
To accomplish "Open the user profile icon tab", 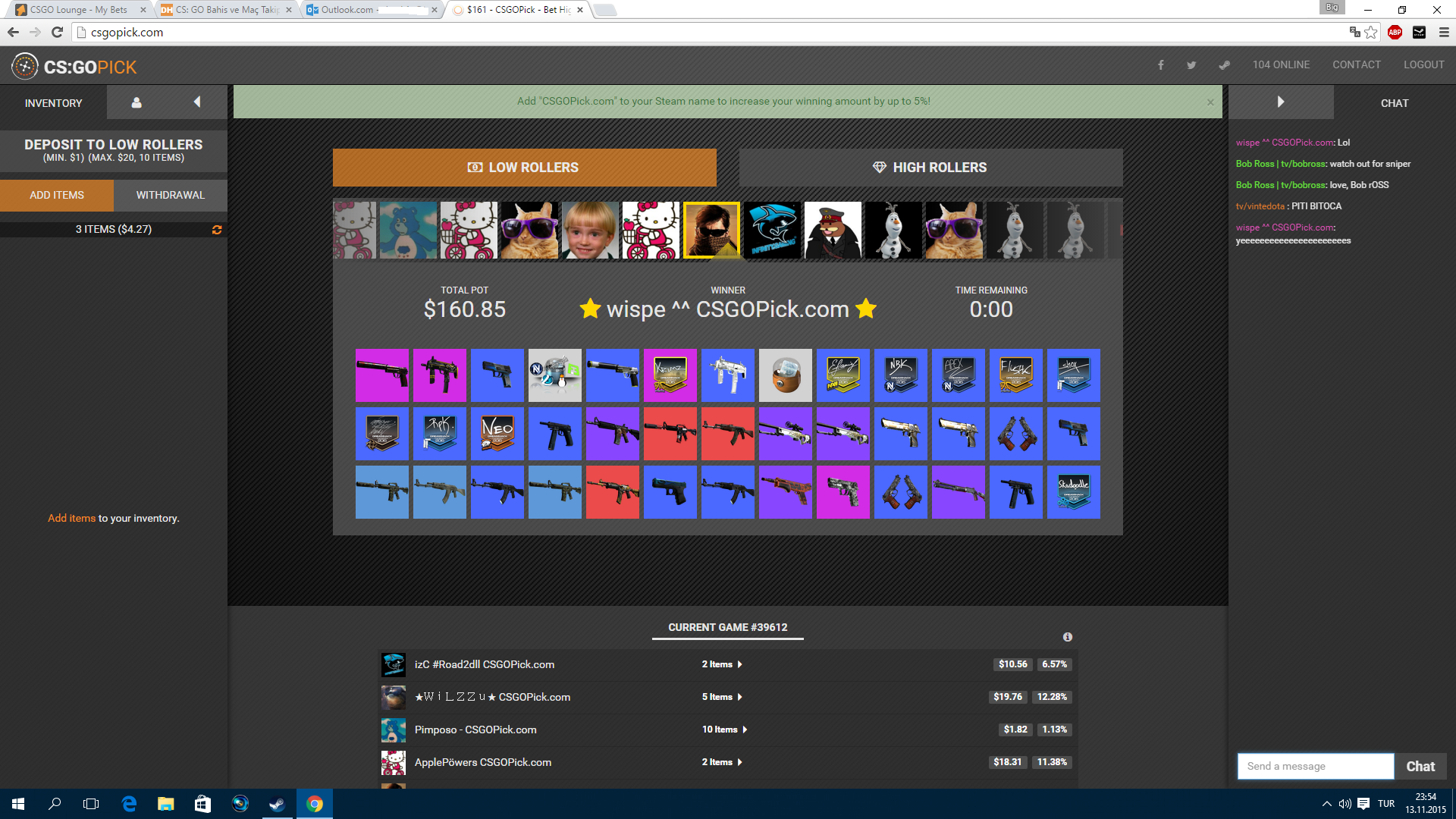I will tap(136, 102).
